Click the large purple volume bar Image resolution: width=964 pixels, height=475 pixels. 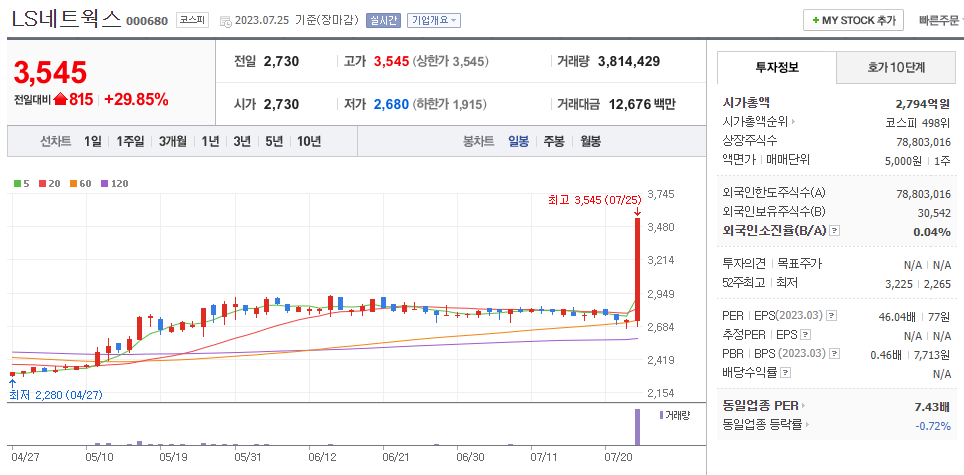pos(638,426)
